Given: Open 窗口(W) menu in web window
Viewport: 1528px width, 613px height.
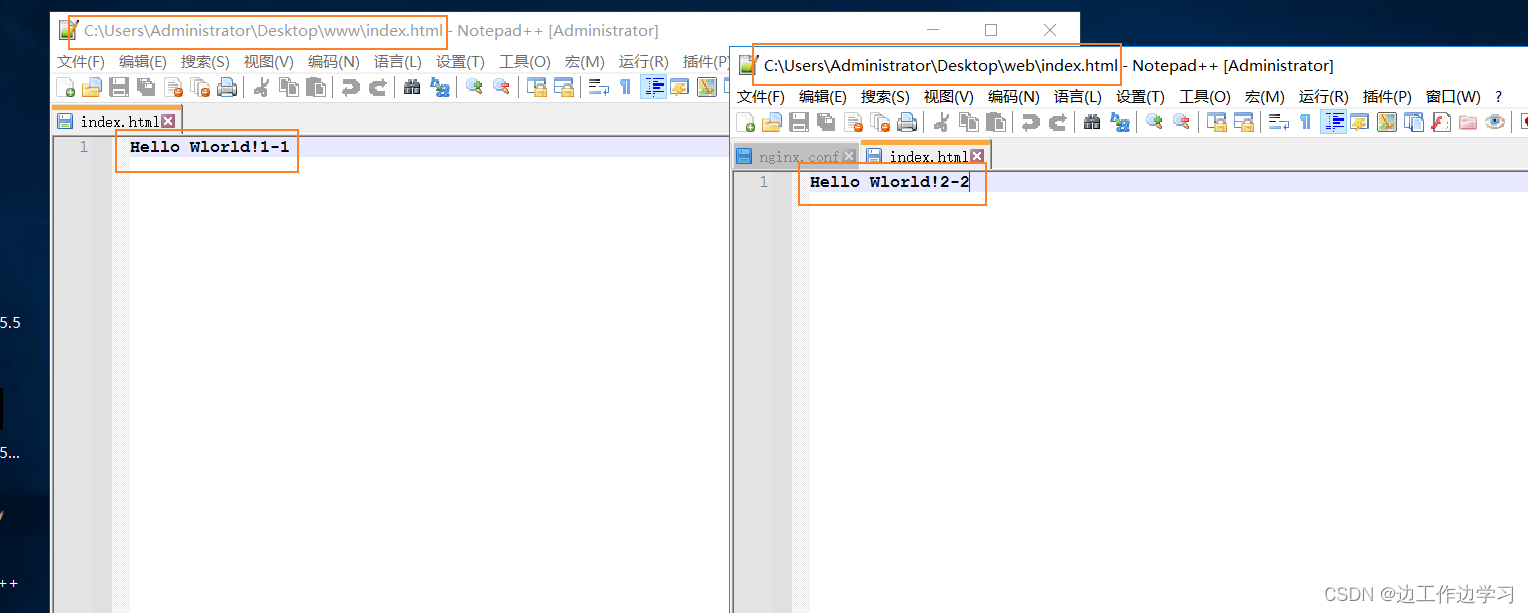Looking at the screenshot, I should pyautogui.click(x=1453, y=97).
